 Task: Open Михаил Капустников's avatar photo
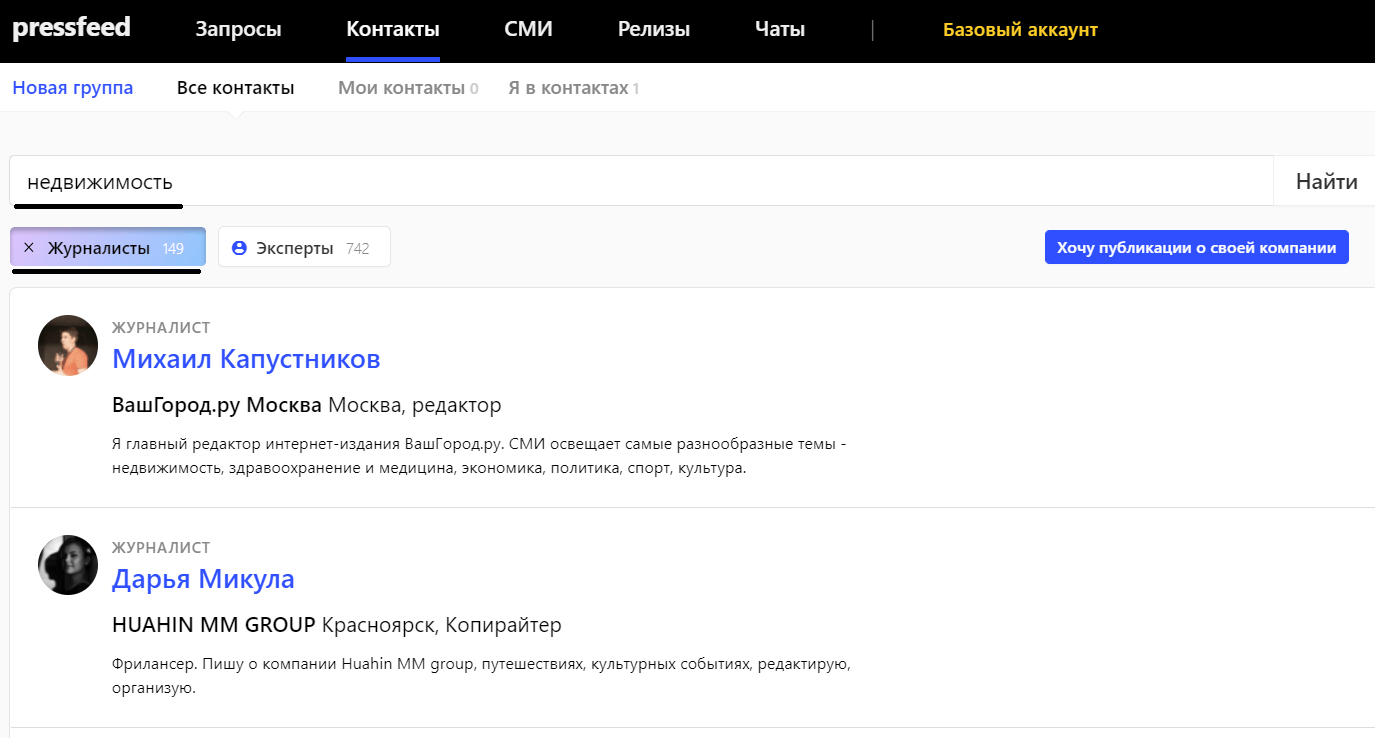click(68, 345)
